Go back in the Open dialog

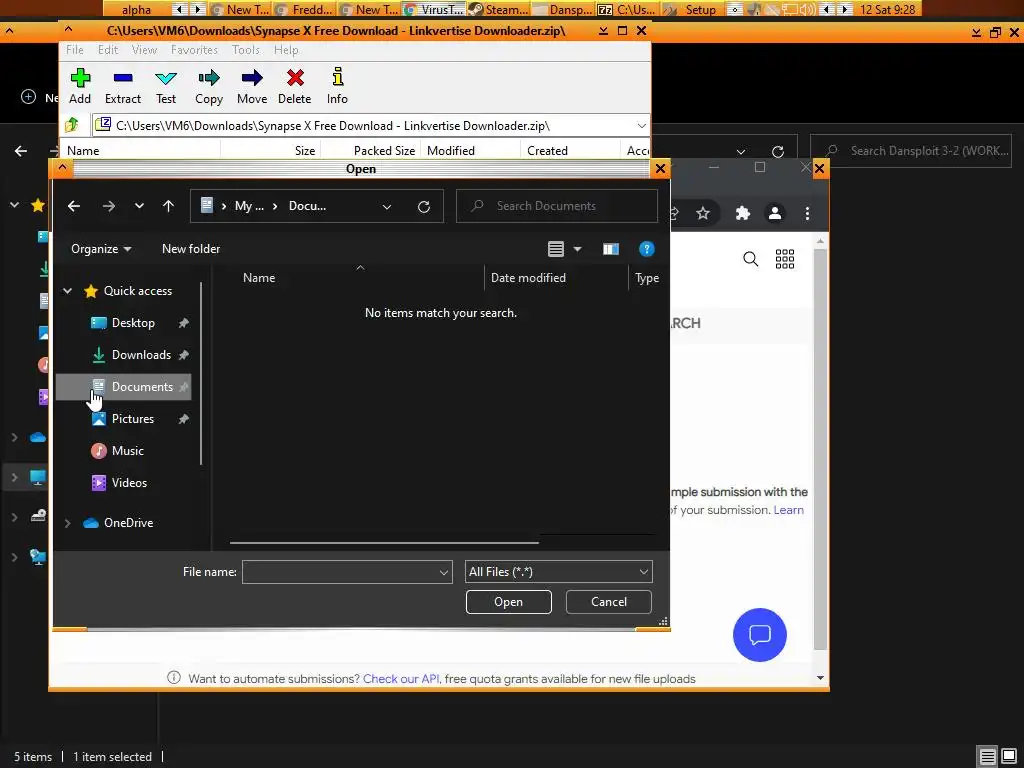tap(74, 206)
